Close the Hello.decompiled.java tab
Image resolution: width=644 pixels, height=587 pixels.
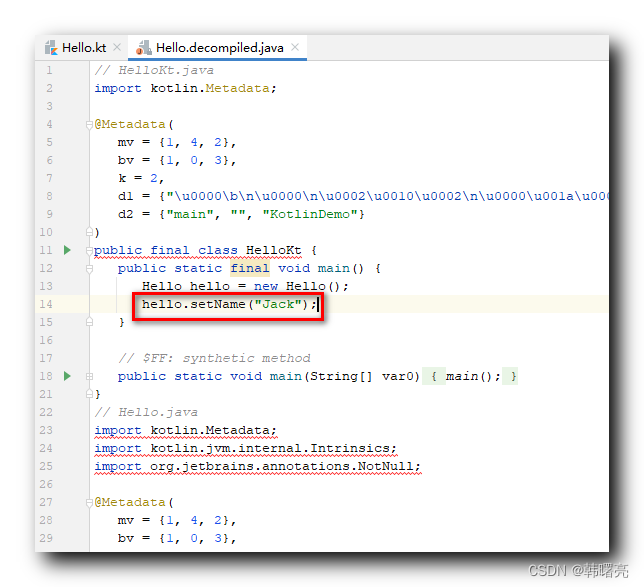tap(295, 48)
